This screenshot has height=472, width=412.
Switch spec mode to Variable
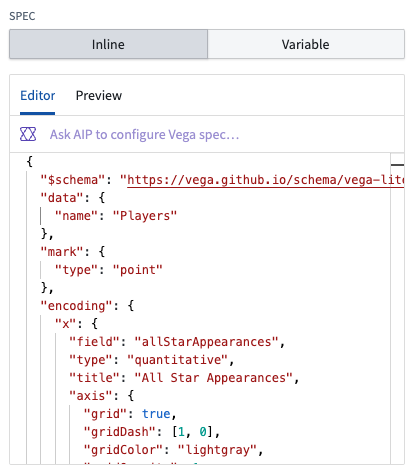pyautogui.click(x=306, y=44)
